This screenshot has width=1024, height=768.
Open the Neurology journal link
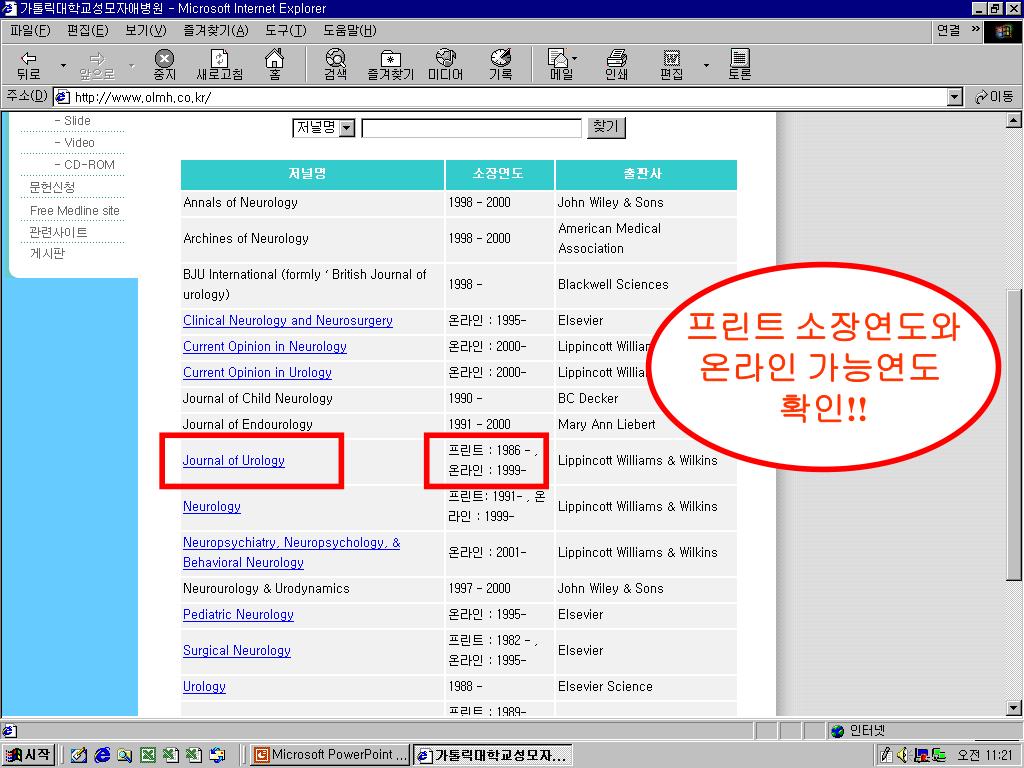click(x=212, y=507)
